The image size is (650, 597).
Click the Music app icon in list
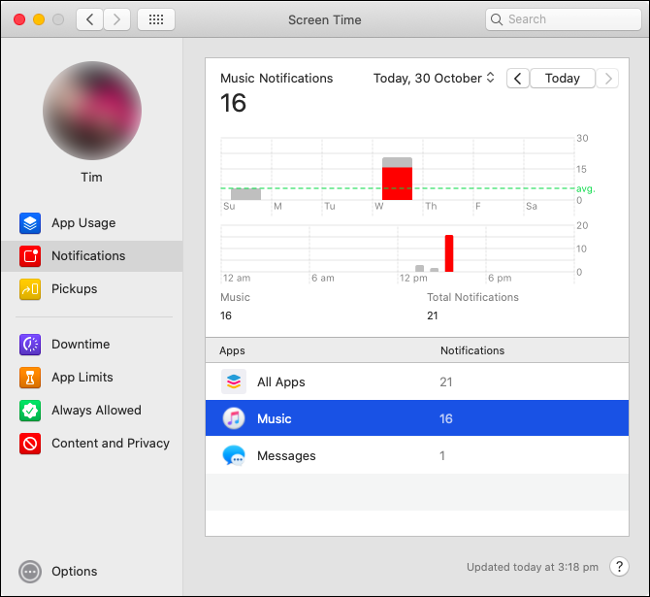234,418
